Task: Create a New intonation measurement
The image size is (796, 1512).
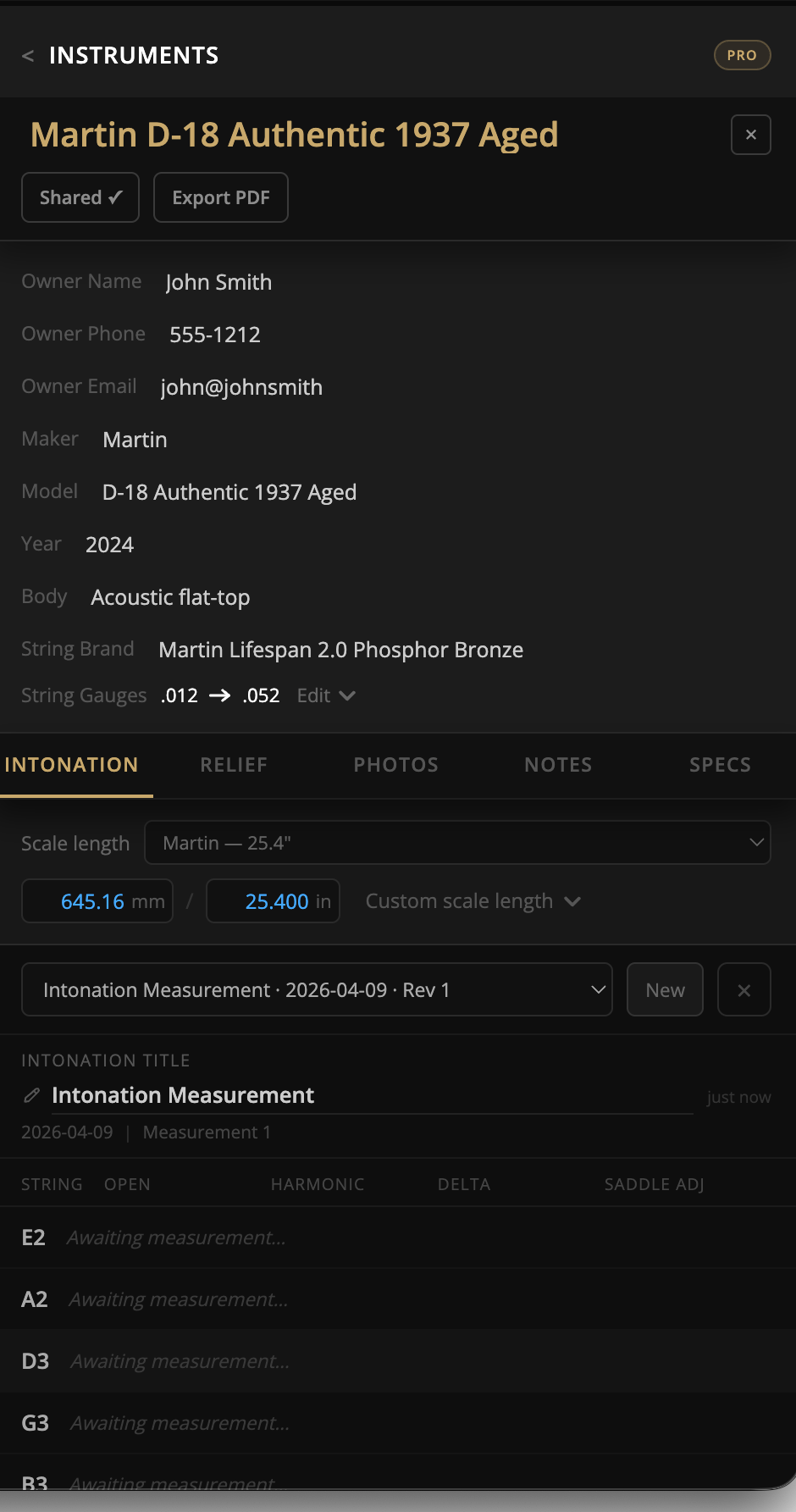Action: point(665,989)
